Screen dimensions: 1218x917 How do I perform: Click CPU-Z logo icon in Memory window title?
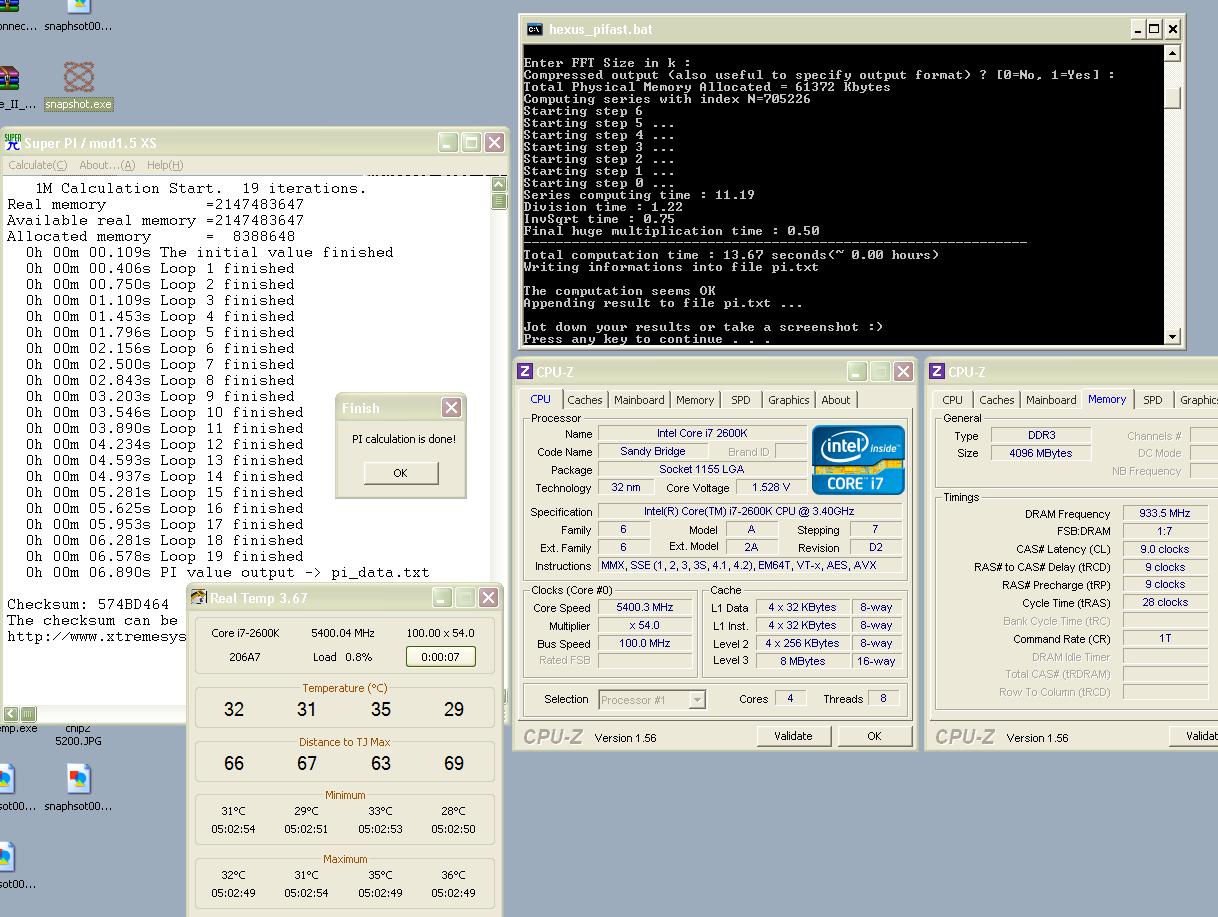coord(937,372)
